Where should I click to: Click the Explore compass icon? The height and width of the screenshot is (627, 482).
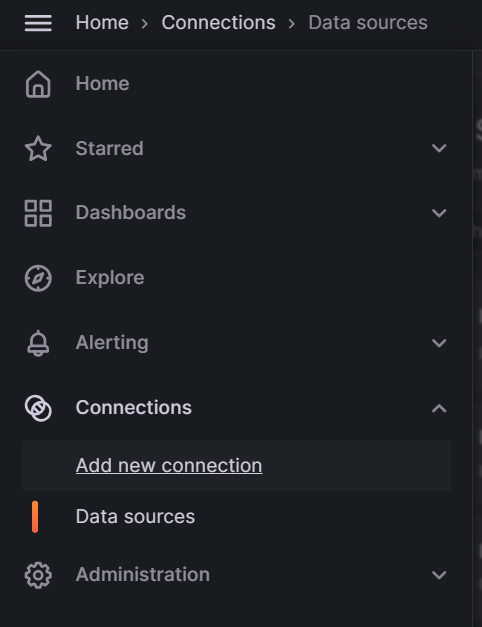(x=38, y=278)
